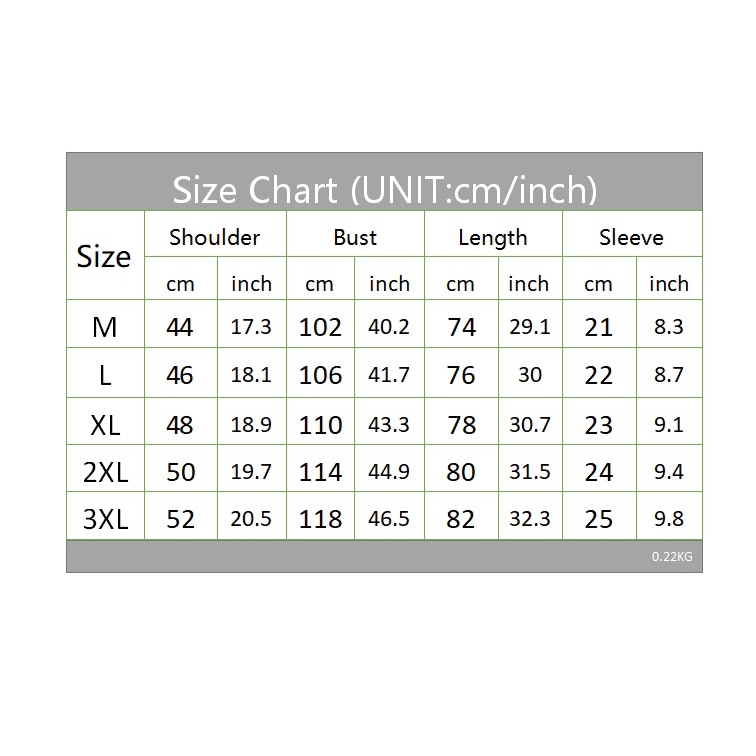Select the 102 bust cm cell

[x=320, y=327]
